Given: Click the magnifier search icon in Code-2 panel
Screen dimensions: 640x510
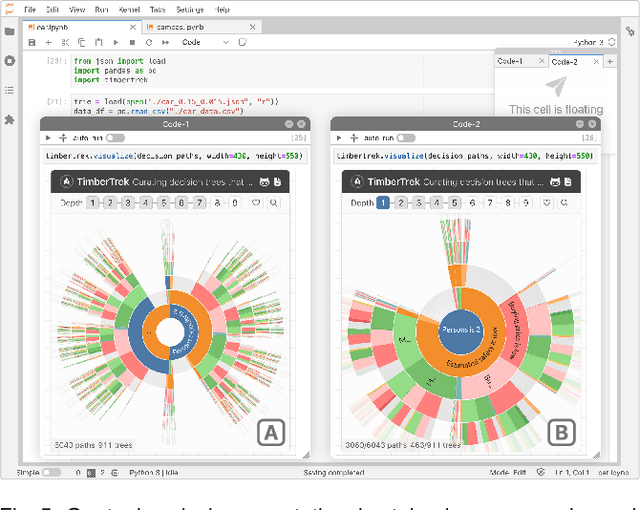Looking at the screenshot, I should tap(563, 203).
